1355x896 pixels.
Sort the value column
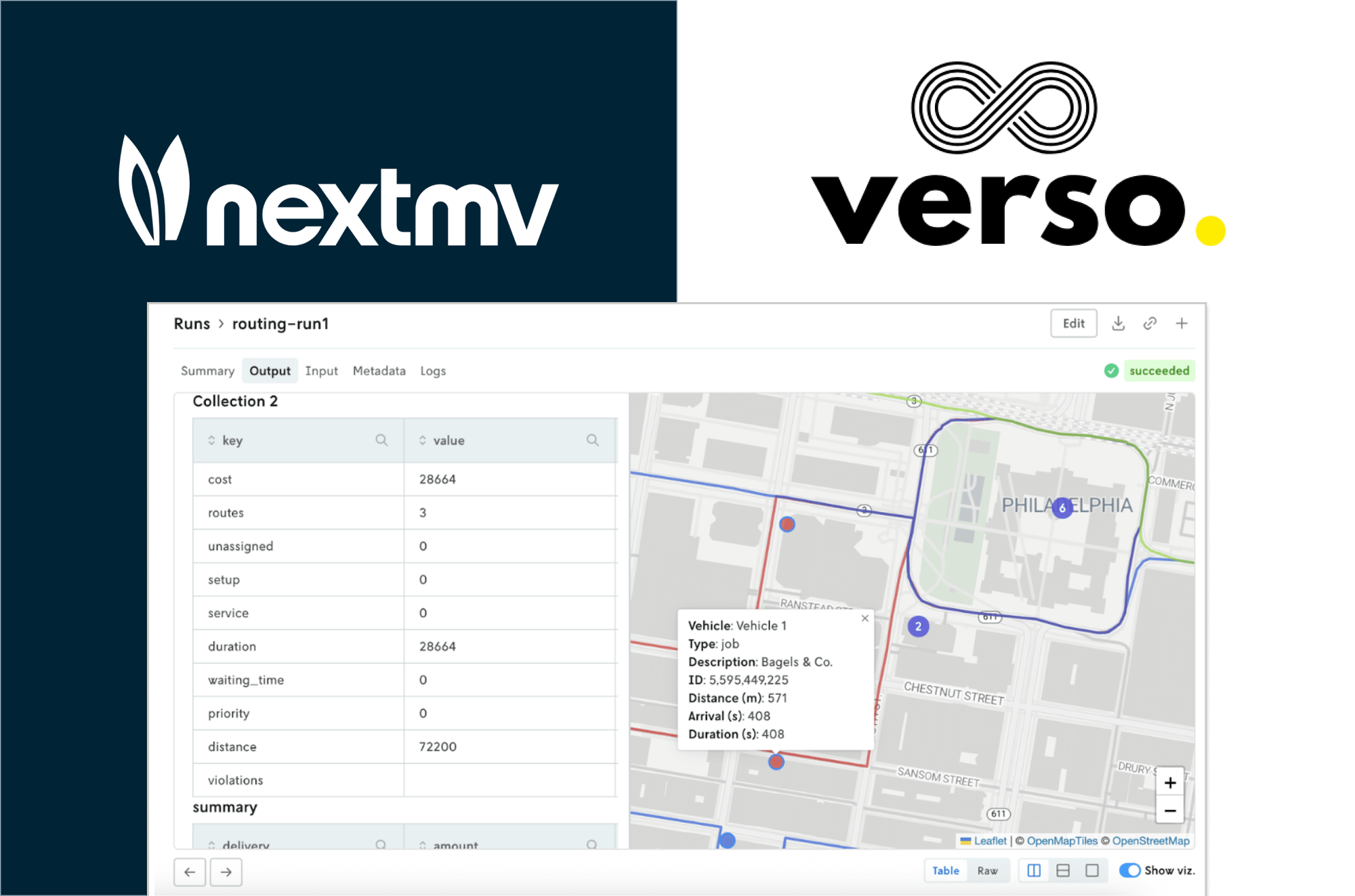click(422, 440)
